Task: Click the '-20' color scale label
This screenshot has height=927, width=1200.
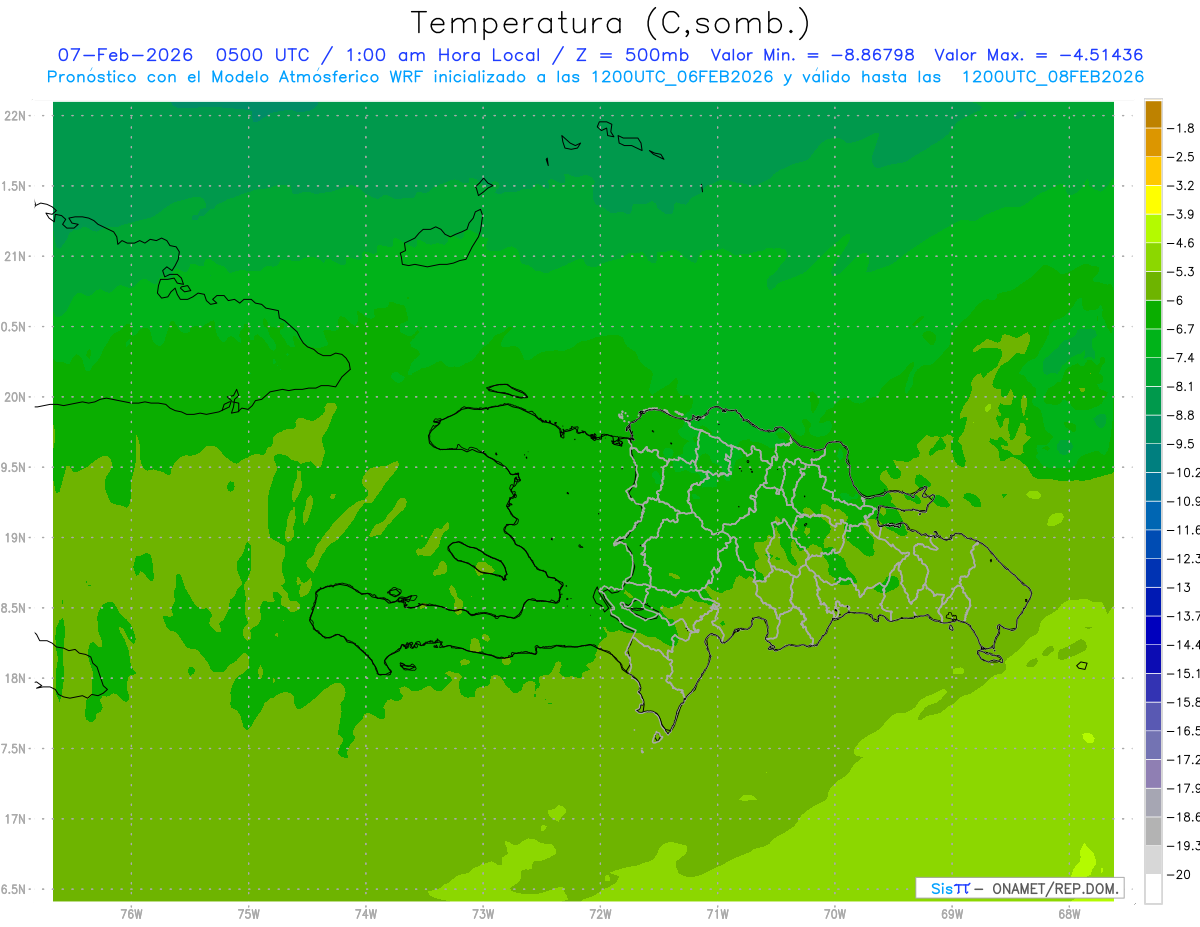Action: click(x=1180, y=874)
